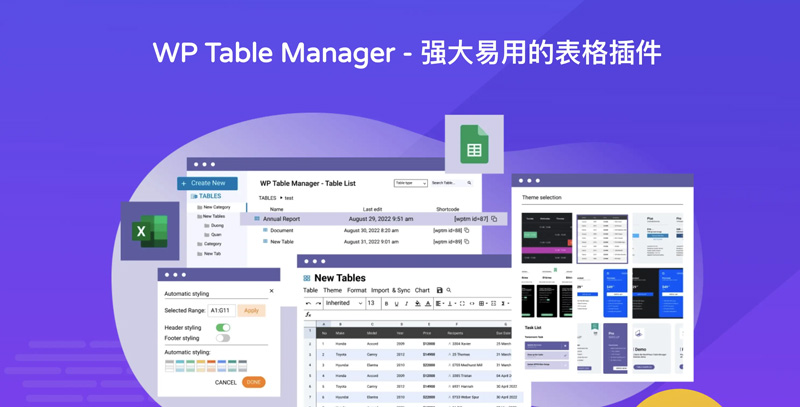Image resolution: width=800 pixels, height=407 pixels.
Task: Click the Selected Range input A1:G11
Action: pos(221,310)
